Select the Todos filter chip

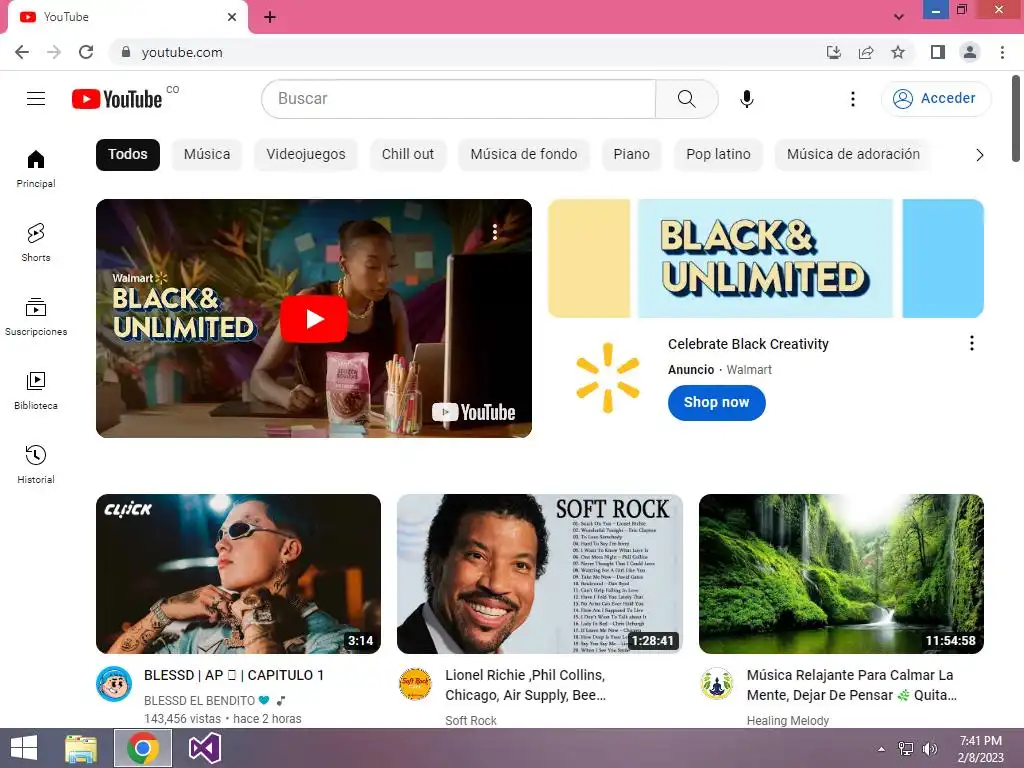pos(128,155)
